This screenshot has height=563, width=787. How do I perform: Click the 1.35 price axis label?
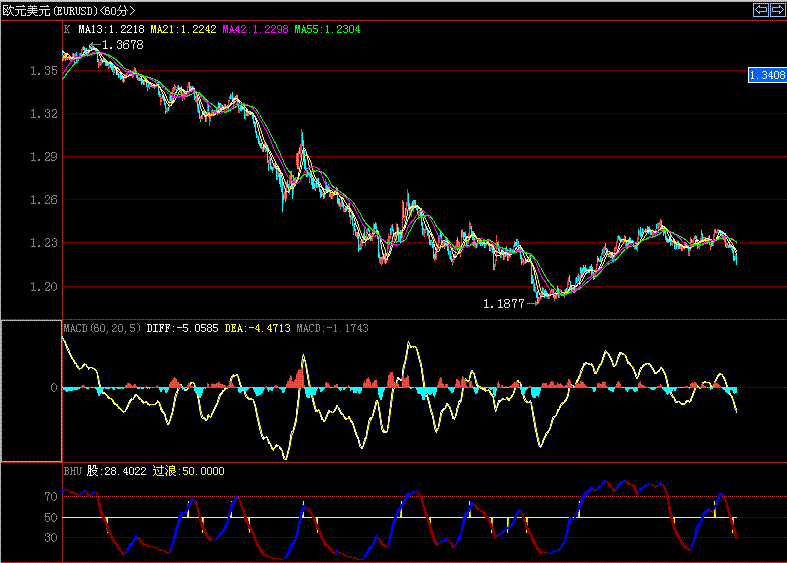(44, 71)
